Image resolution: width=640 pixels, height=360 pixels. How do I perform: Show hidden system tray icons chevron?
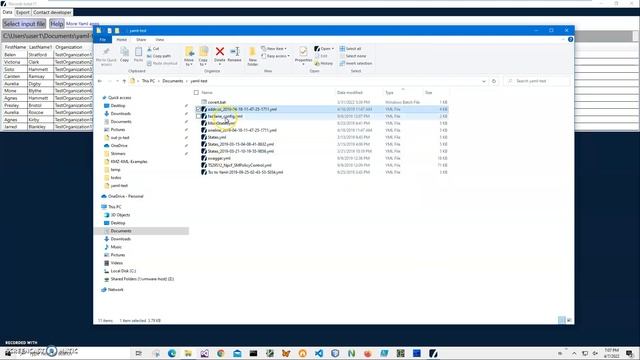coord(574,353)
